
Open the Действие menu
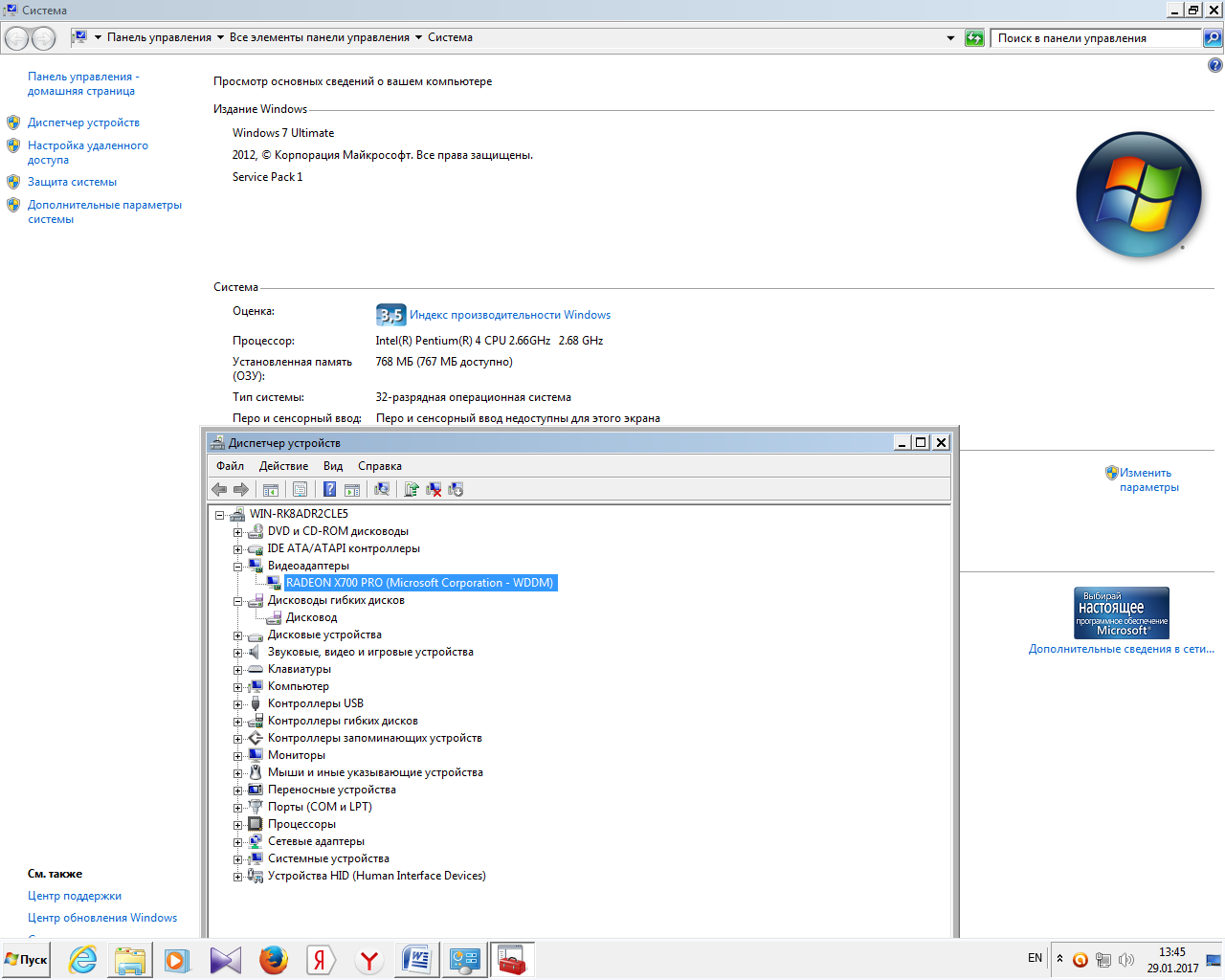(283, 466)
